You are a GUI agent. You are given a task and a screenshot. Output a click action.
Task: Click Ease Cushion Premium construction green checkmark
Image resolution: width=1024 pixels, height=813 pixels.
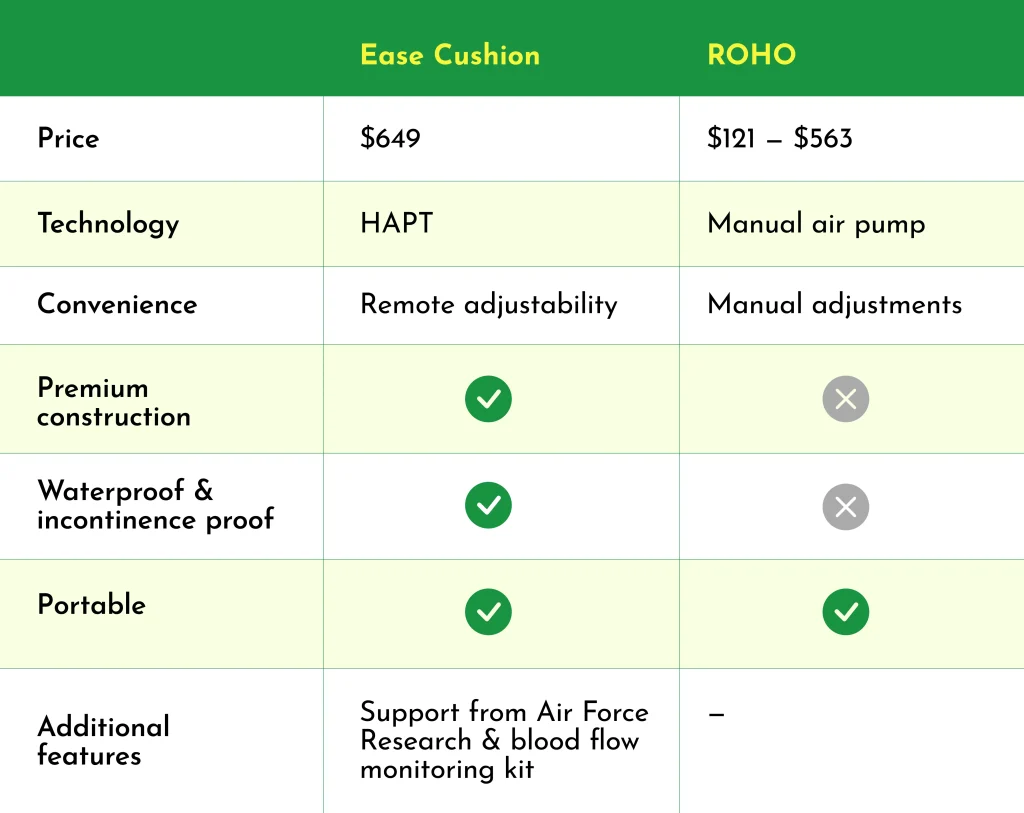pyautogui.click(x=488, y=400)
